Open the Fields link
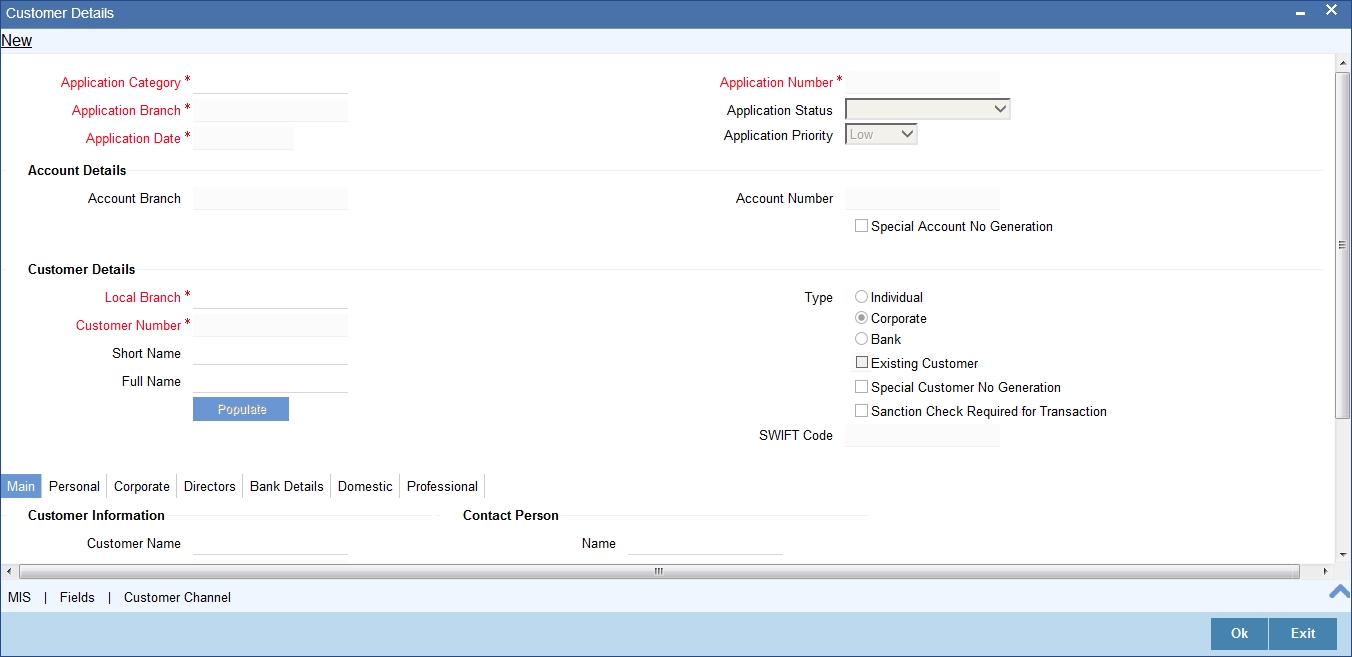 pos(77,597)
